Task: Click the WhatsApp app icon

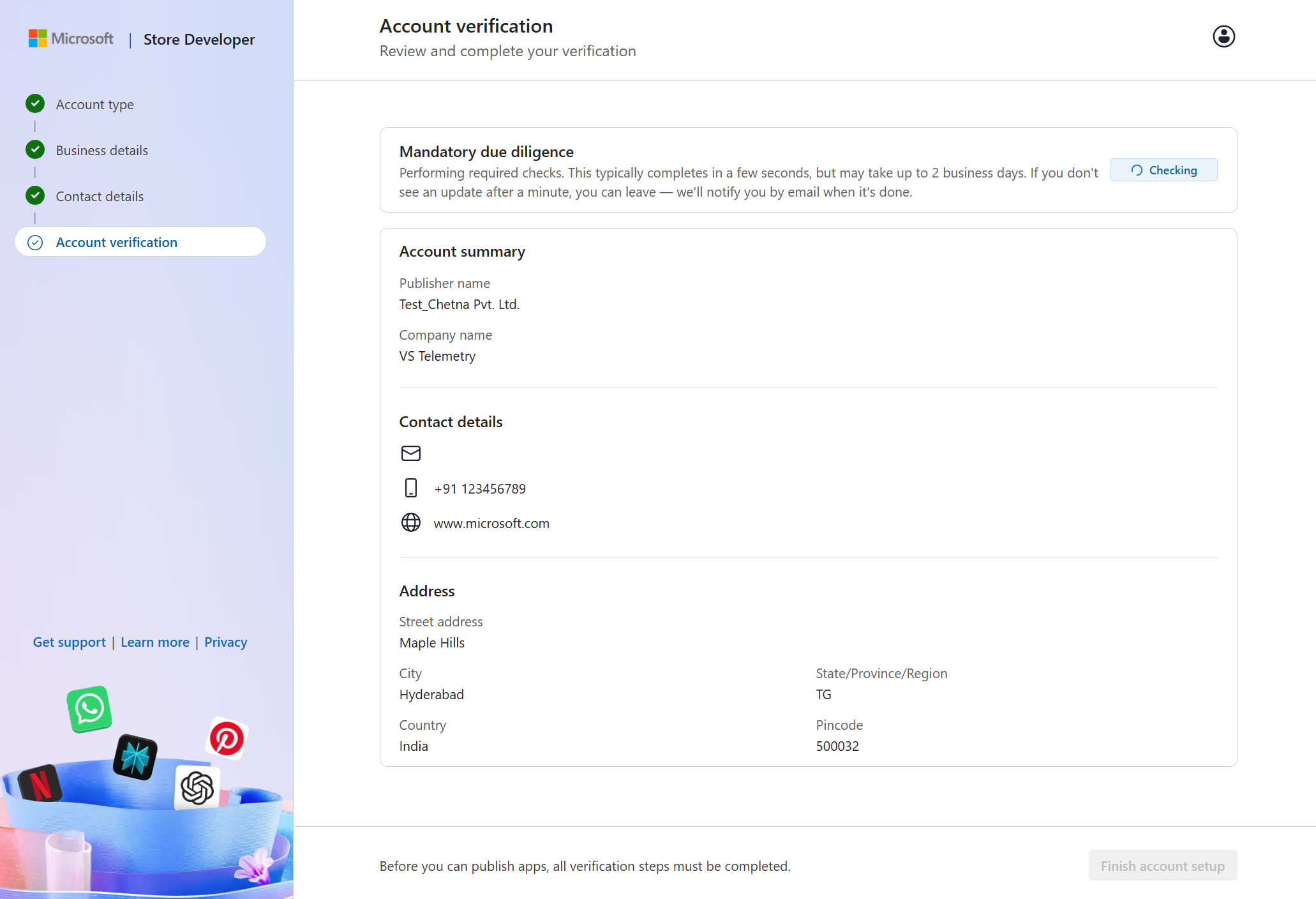Action: coord(89,709)
